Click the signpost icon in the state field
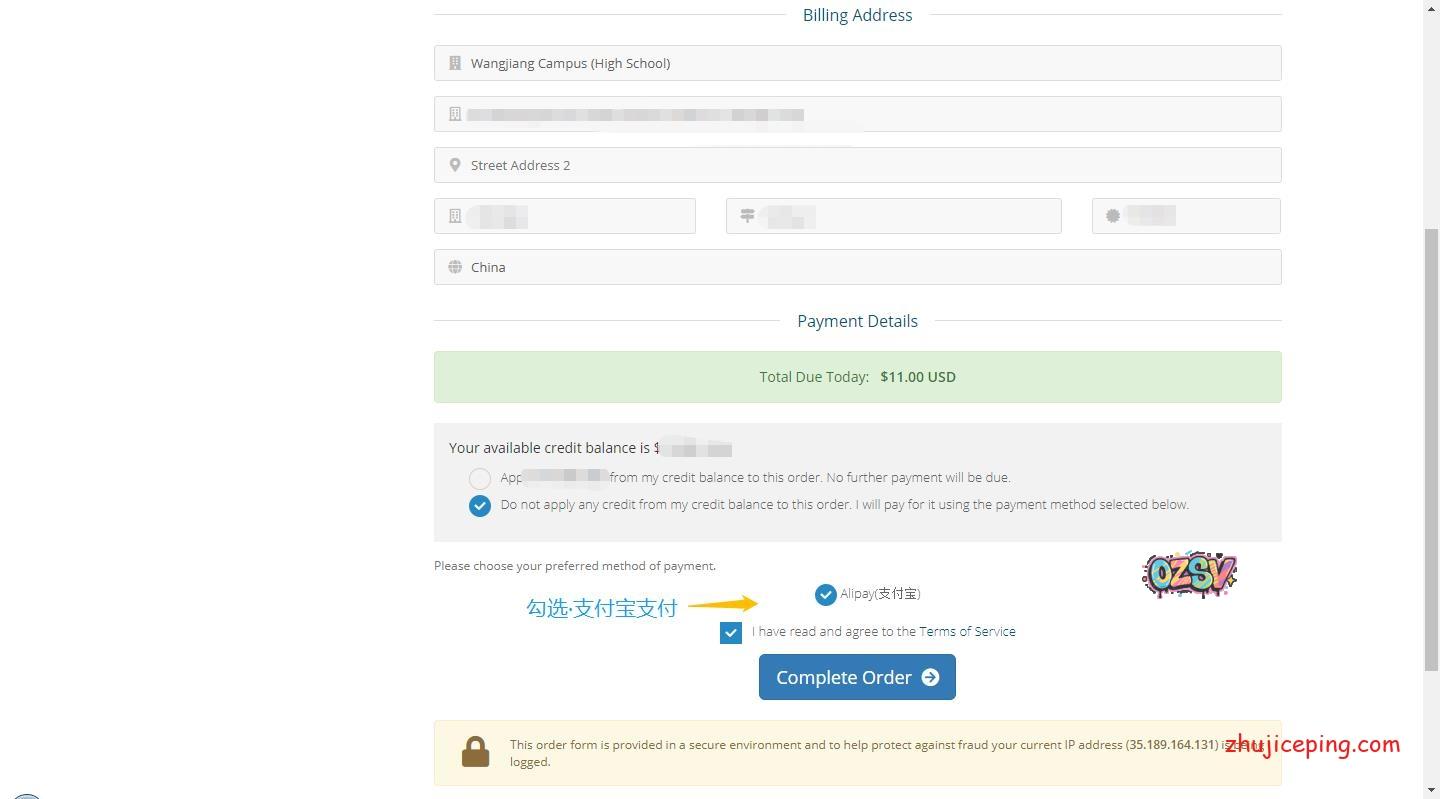The height and width of the screenshot is (799, 1440). pos(747,216)
